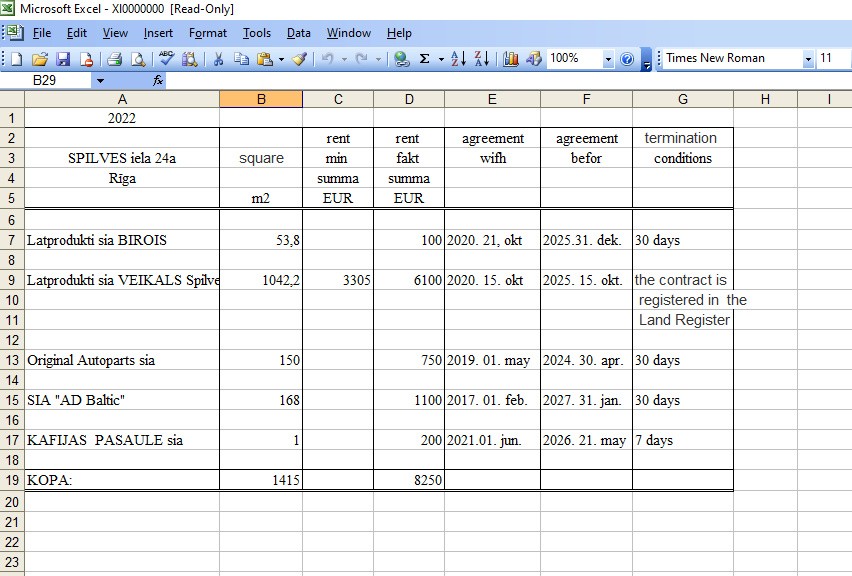Select the row 19 header

coord(11,480)
